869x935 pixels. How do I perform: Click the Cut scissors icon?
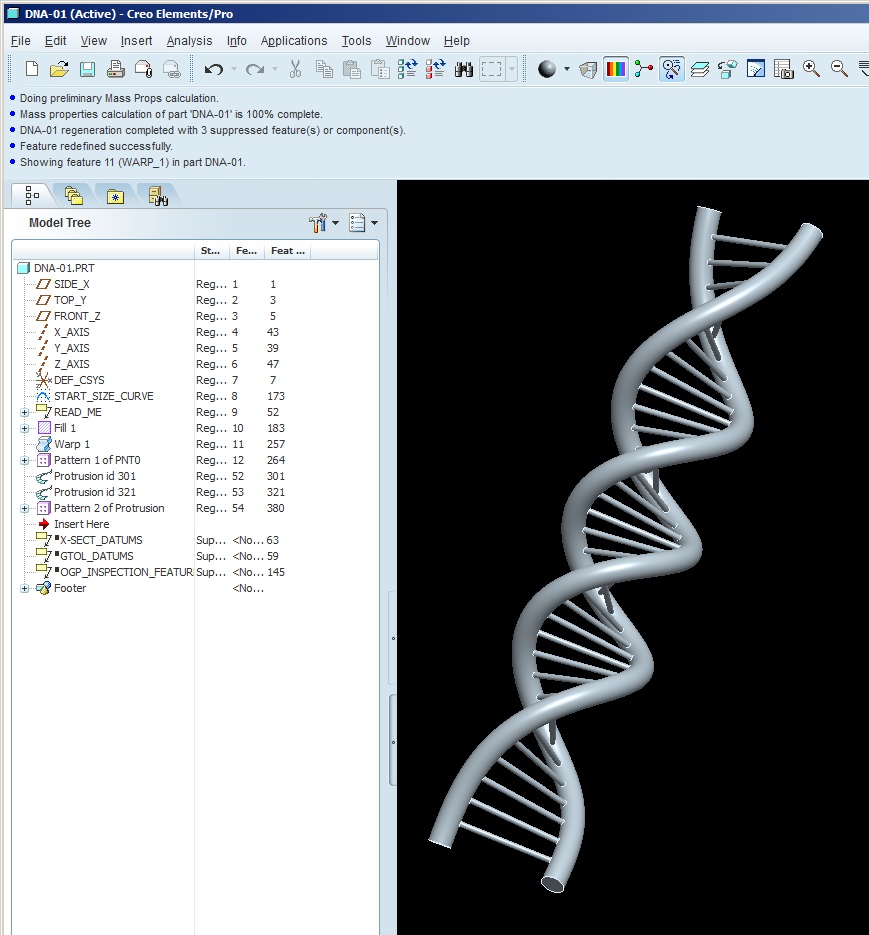(295, 69)
